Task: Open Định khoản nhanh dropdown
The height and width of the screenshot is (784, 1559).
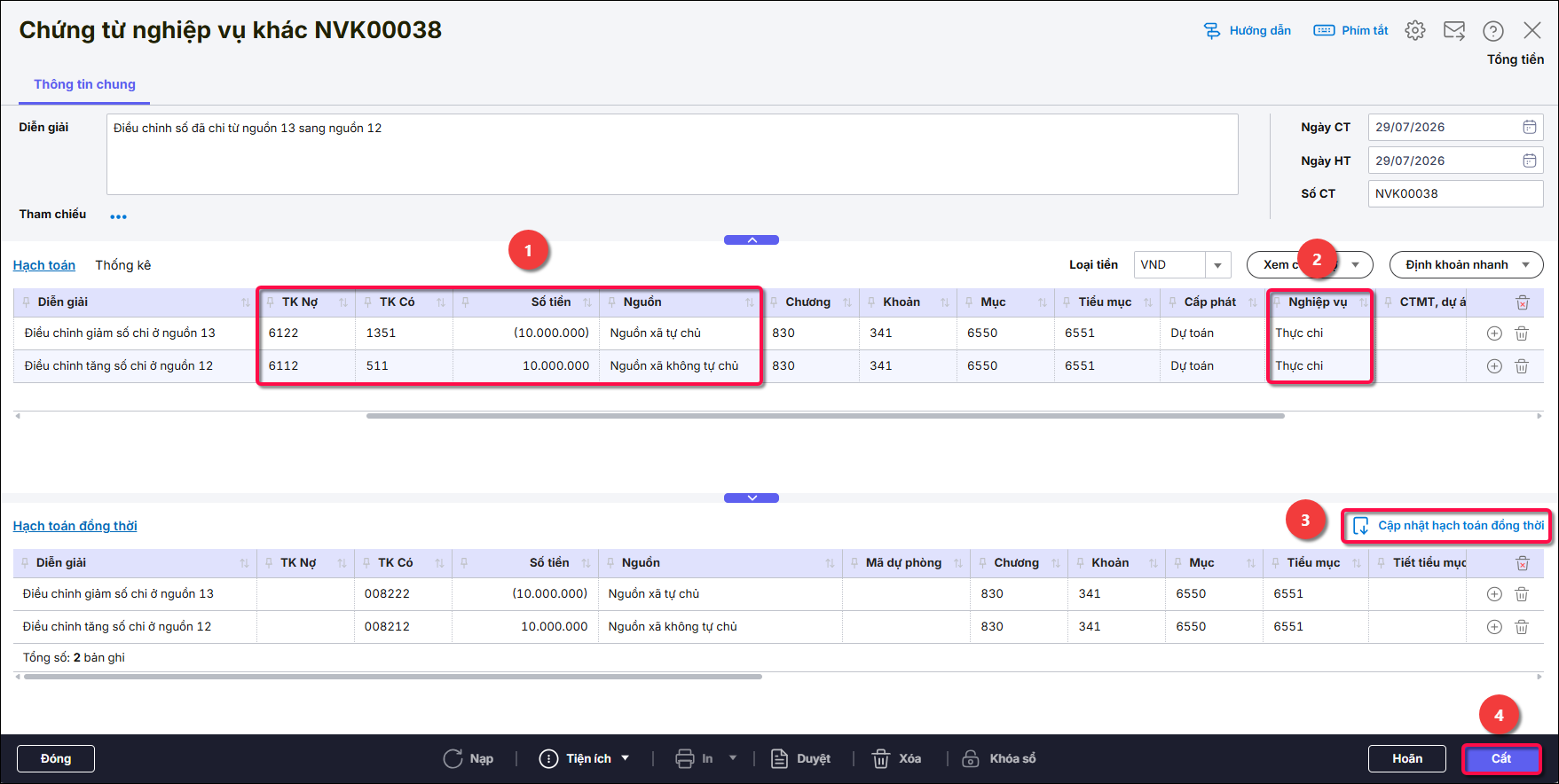Action: (1466, 265)
